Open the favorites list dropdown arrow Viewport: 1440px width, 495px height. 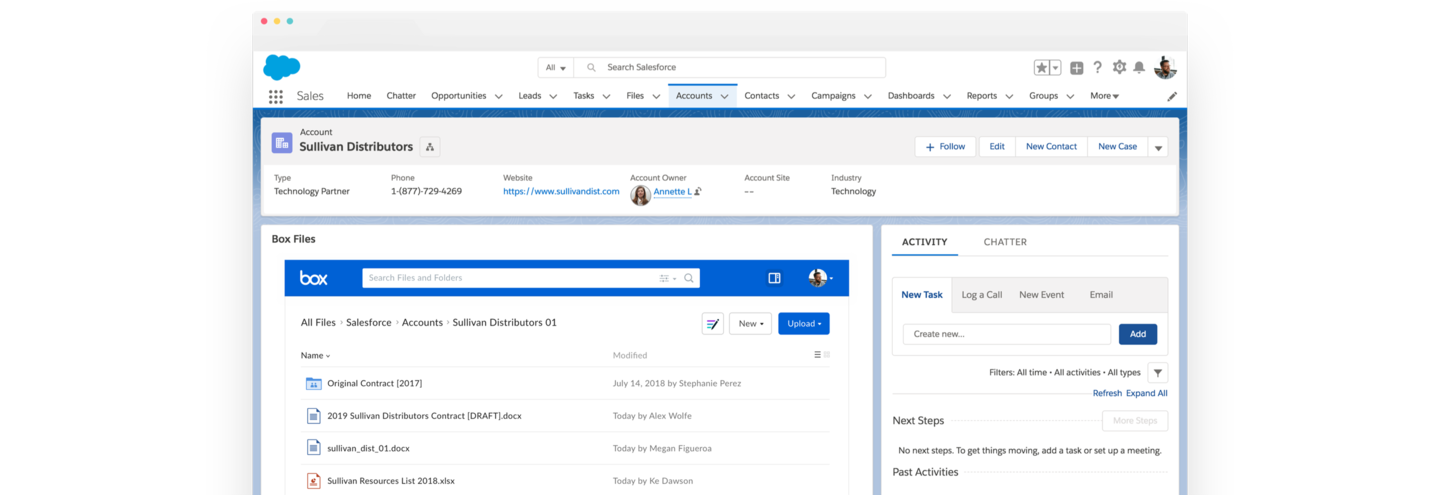click(1055, 67)
